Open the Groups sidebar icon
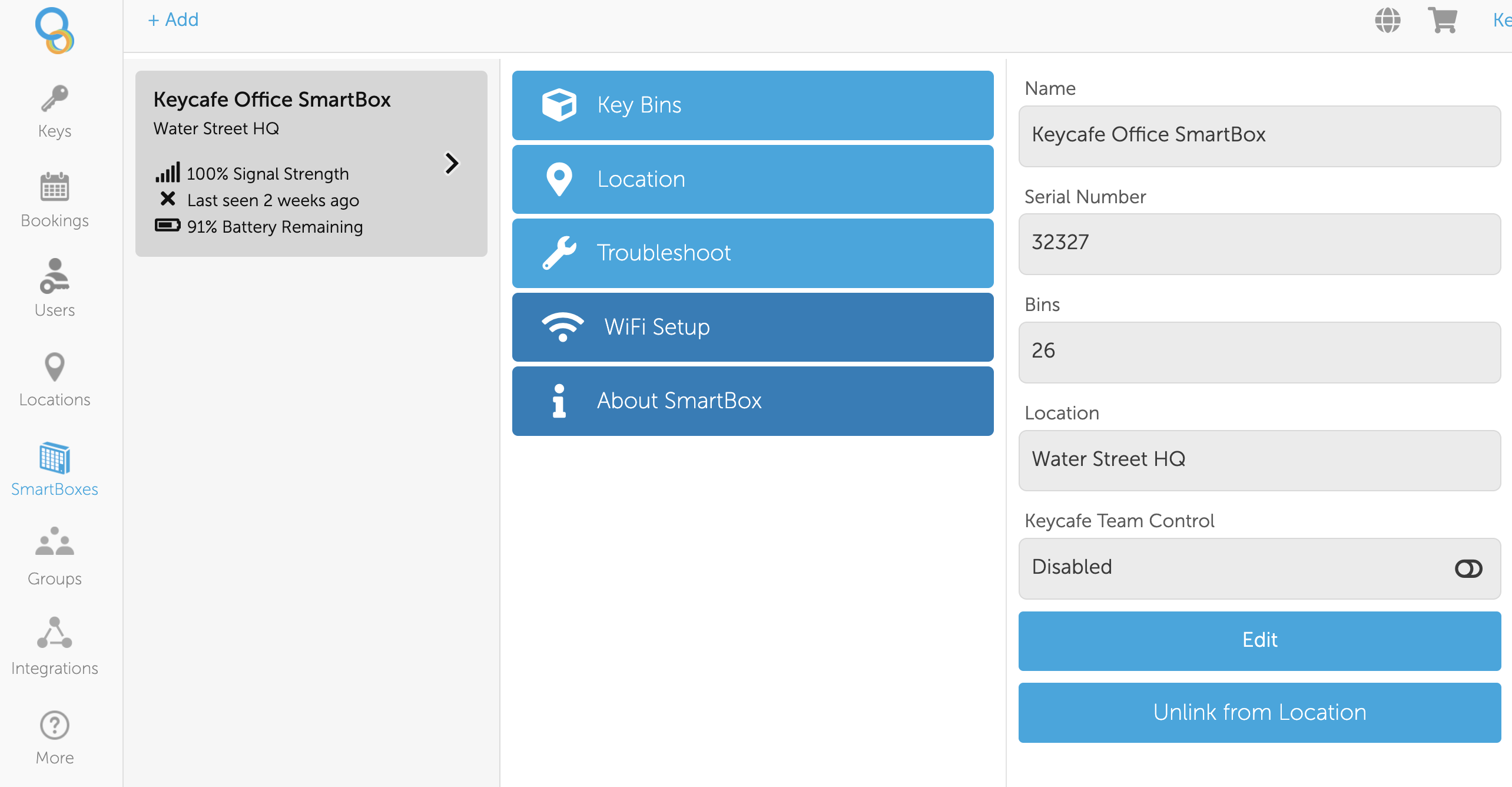The image size is (1512, 787). 54,542
